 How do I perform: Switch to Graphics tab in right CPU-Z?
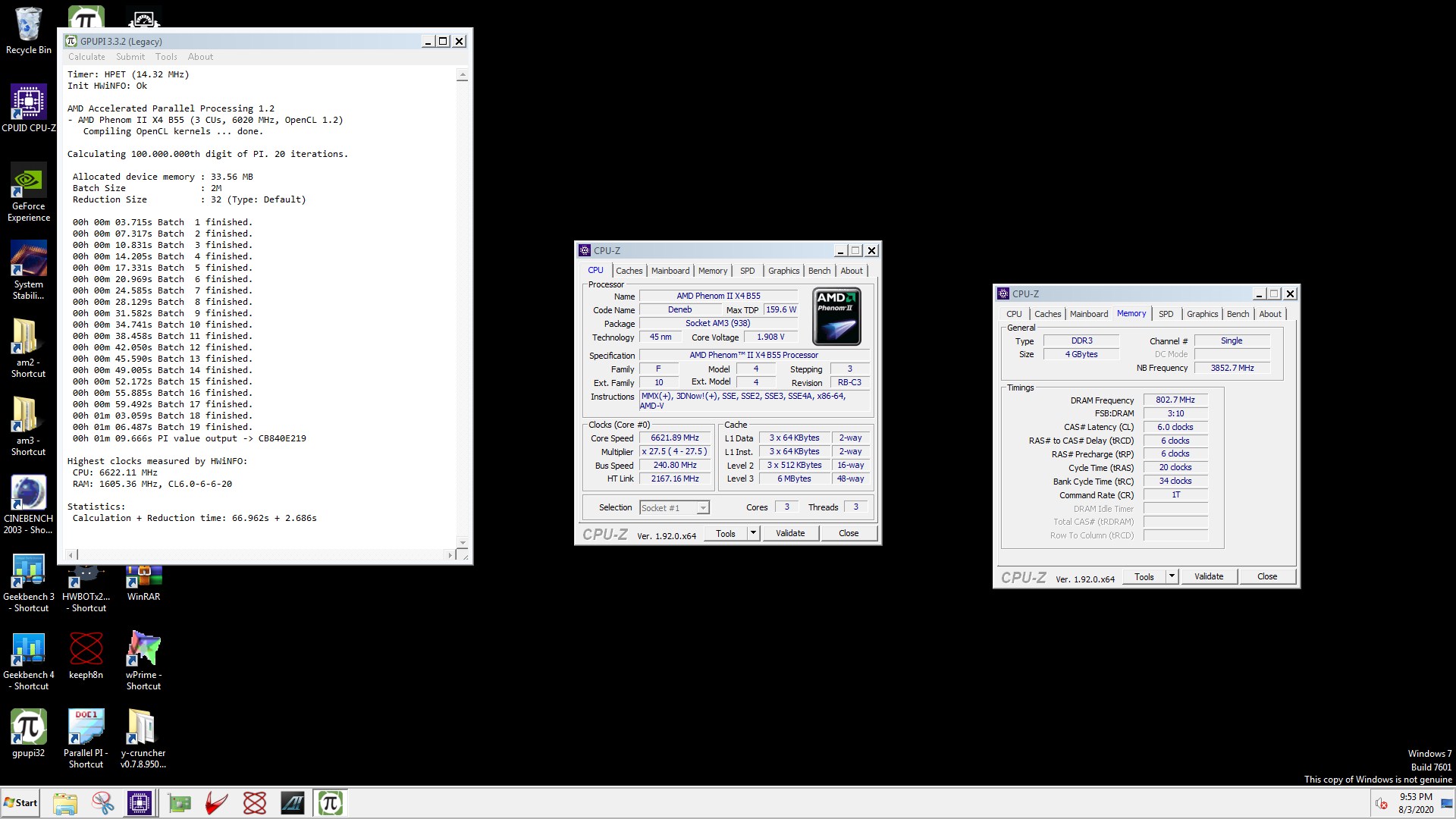pos(1202,314)
